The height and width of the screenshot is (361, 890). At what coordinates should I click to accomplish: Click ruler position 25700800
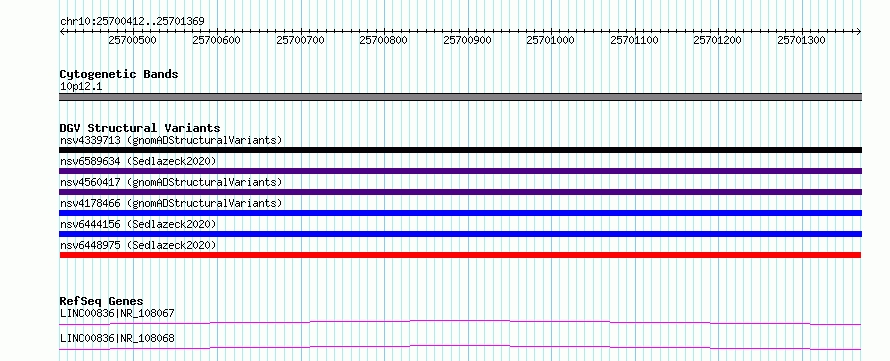384,40
